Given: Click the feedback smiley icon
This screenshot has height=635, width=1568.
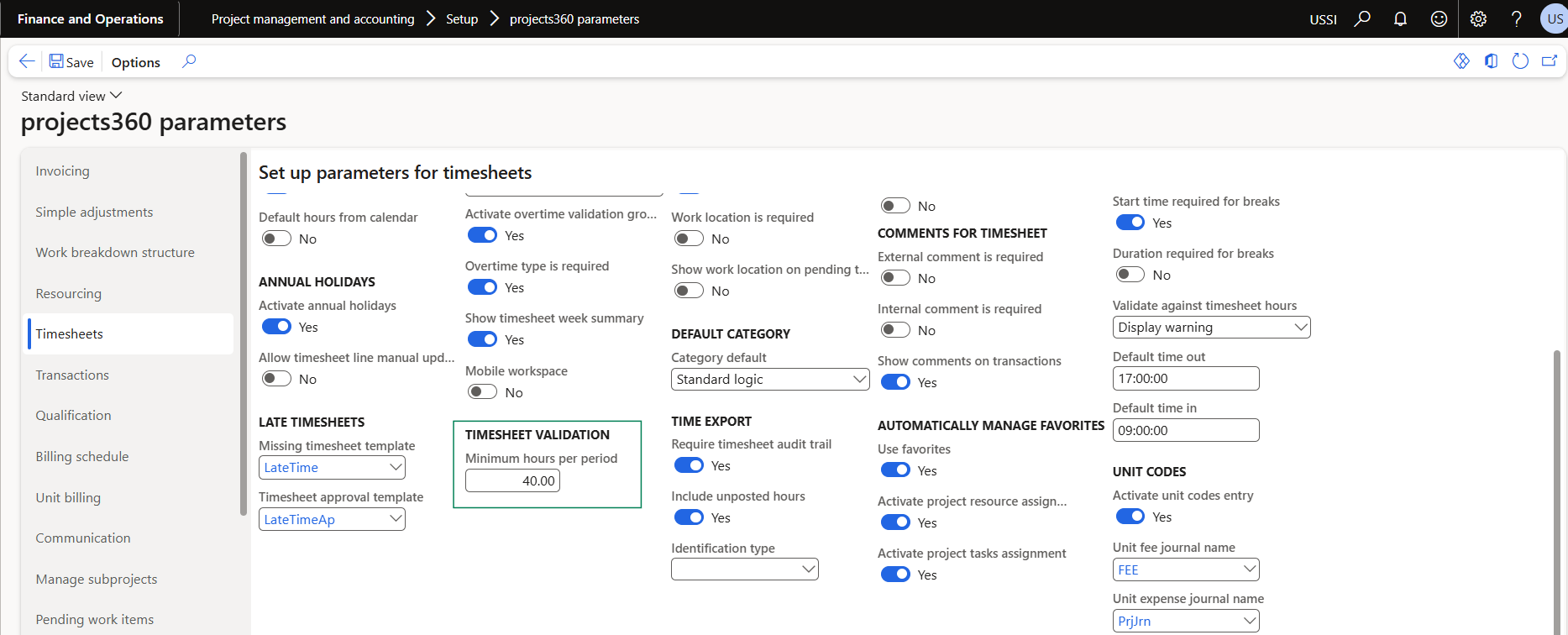Looking at the screenshot, I should point(1439,18).
